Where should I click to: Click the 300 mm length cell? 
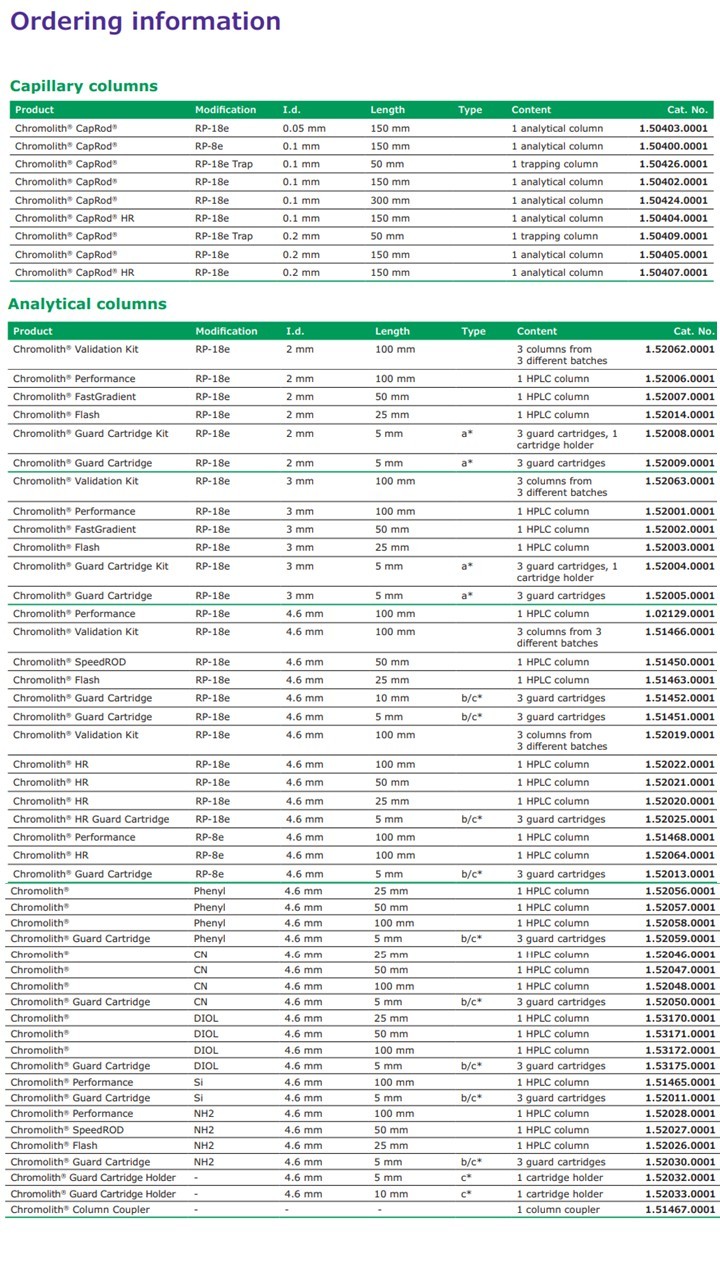point(388,200)
